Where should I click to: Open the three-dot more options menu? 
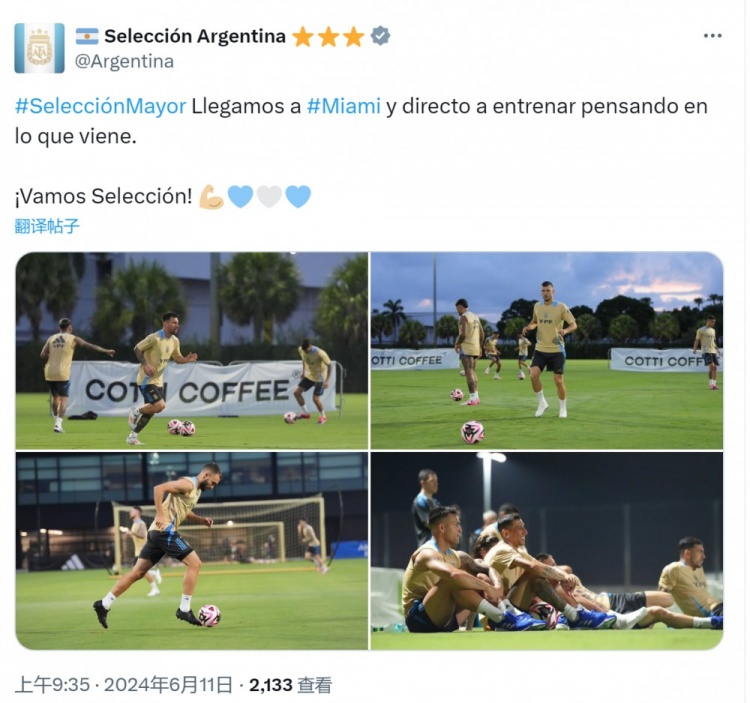pyautogui.click(x=712, y=36)
